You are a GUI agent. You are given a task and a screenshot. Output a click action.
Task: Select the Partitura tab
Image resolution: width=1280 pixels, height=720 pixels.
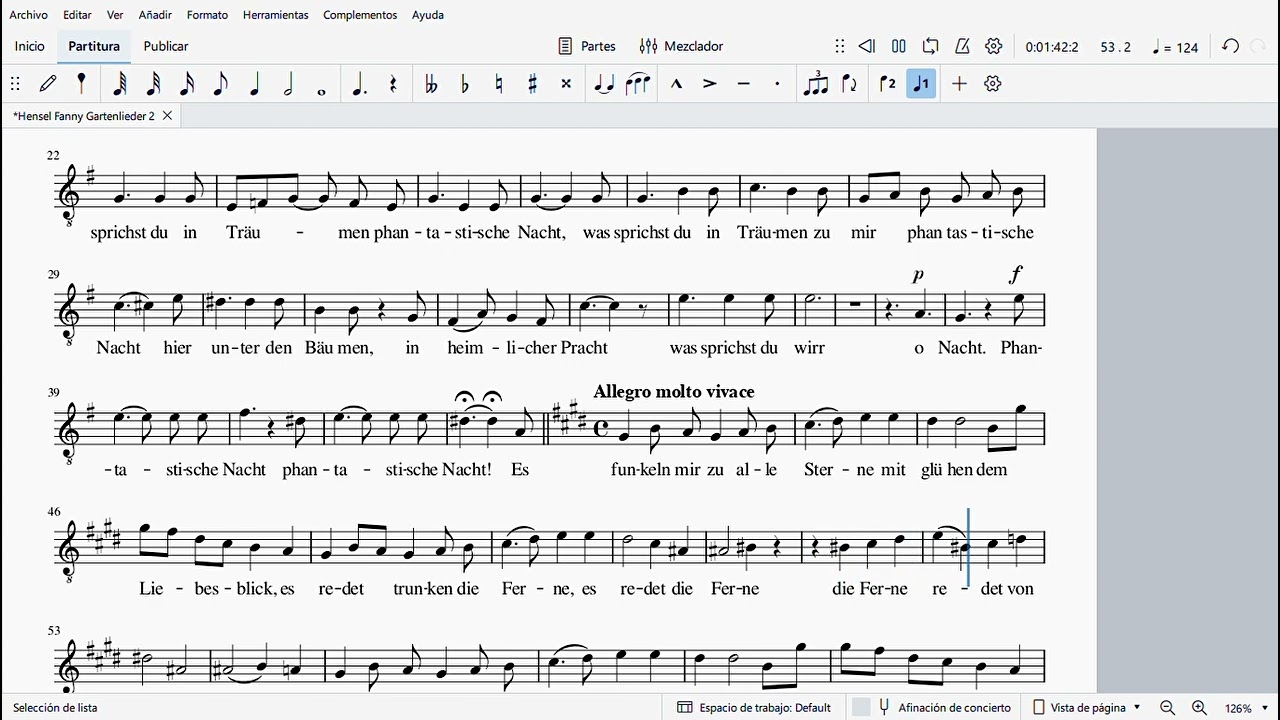pyautogui.click(x=94, y=46)
